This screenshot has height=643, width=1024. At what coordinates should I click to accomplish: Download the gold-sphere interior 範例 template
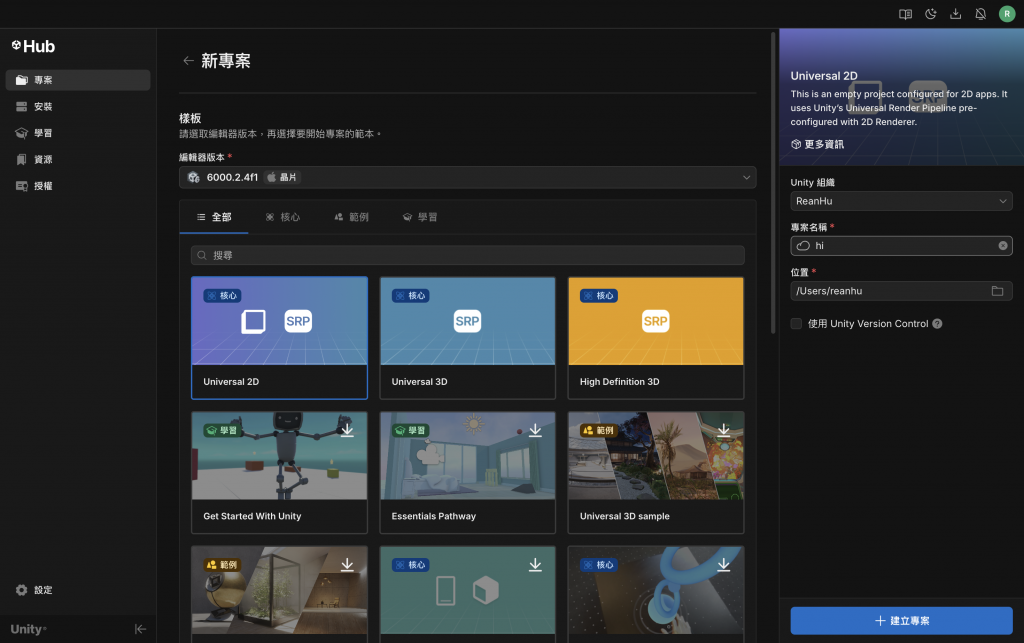pos(347,565)
